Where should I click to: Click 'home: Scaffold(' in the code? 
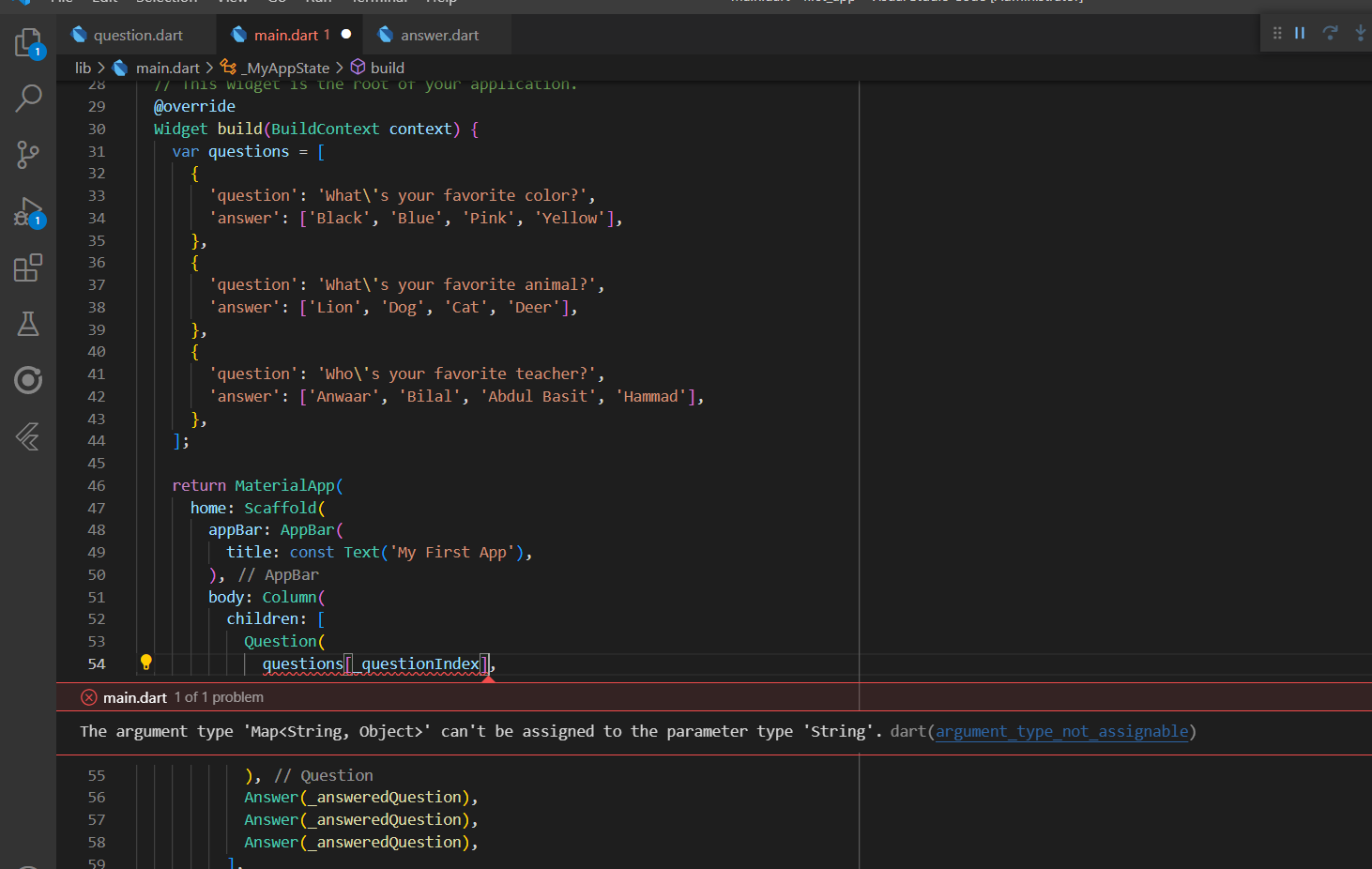click(257, 508)
